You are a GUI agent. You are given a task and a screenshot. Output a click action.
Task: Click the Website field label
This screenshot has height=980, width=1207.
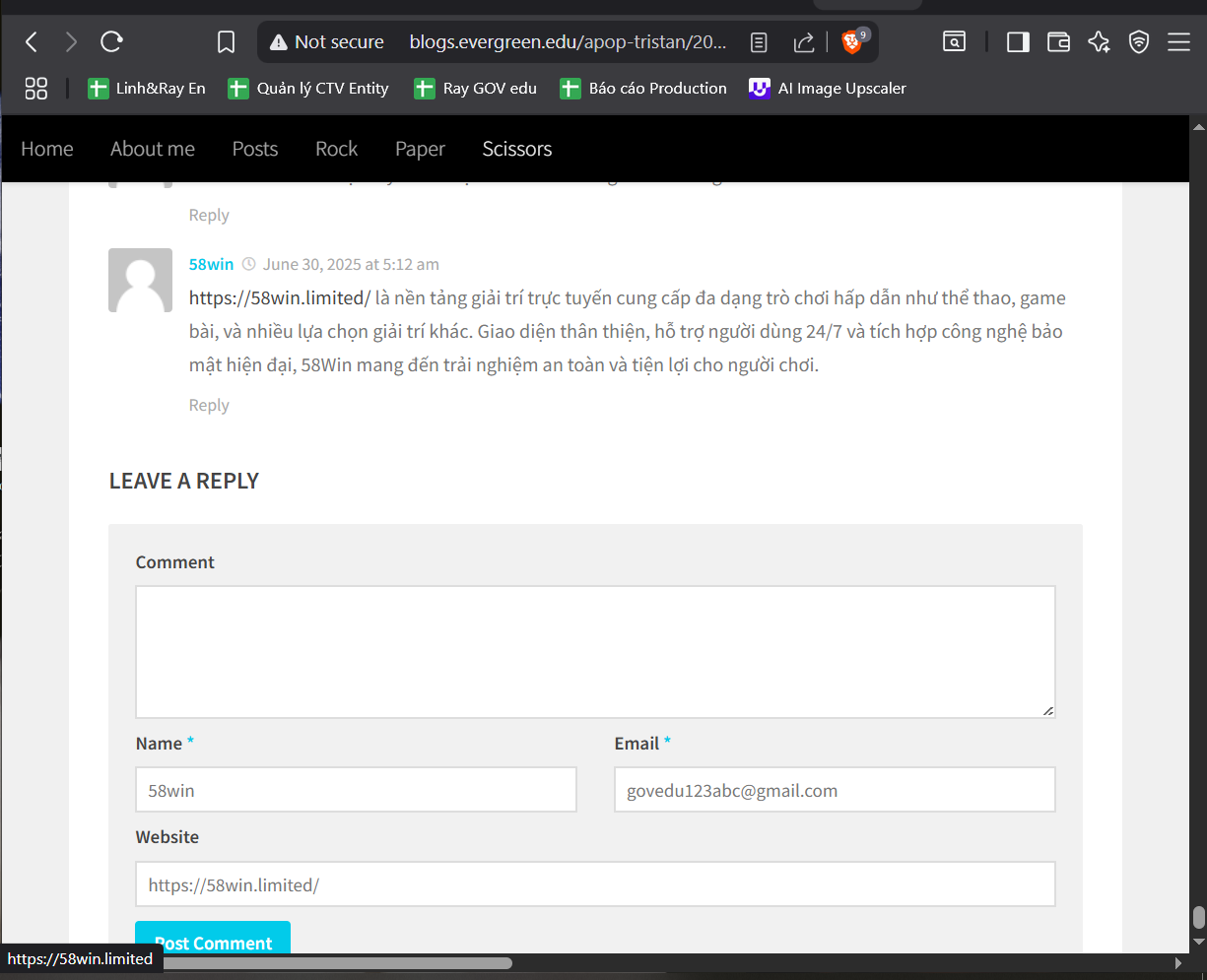(x=168, y=837)
